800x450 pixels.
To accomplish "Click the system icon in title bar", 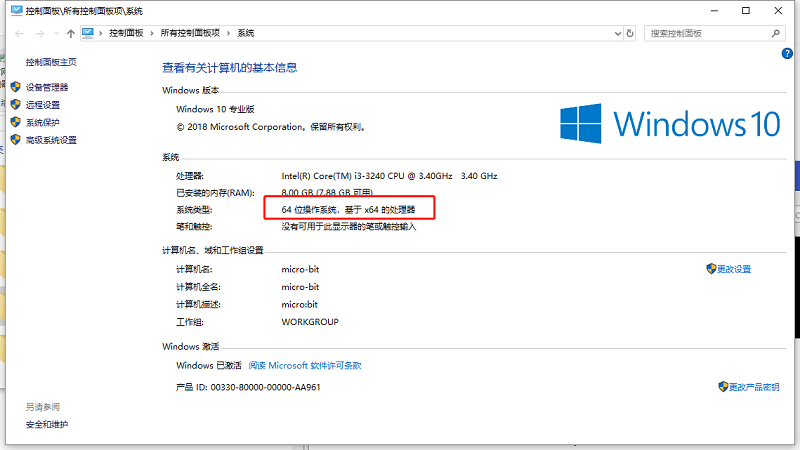I will 16,10.
